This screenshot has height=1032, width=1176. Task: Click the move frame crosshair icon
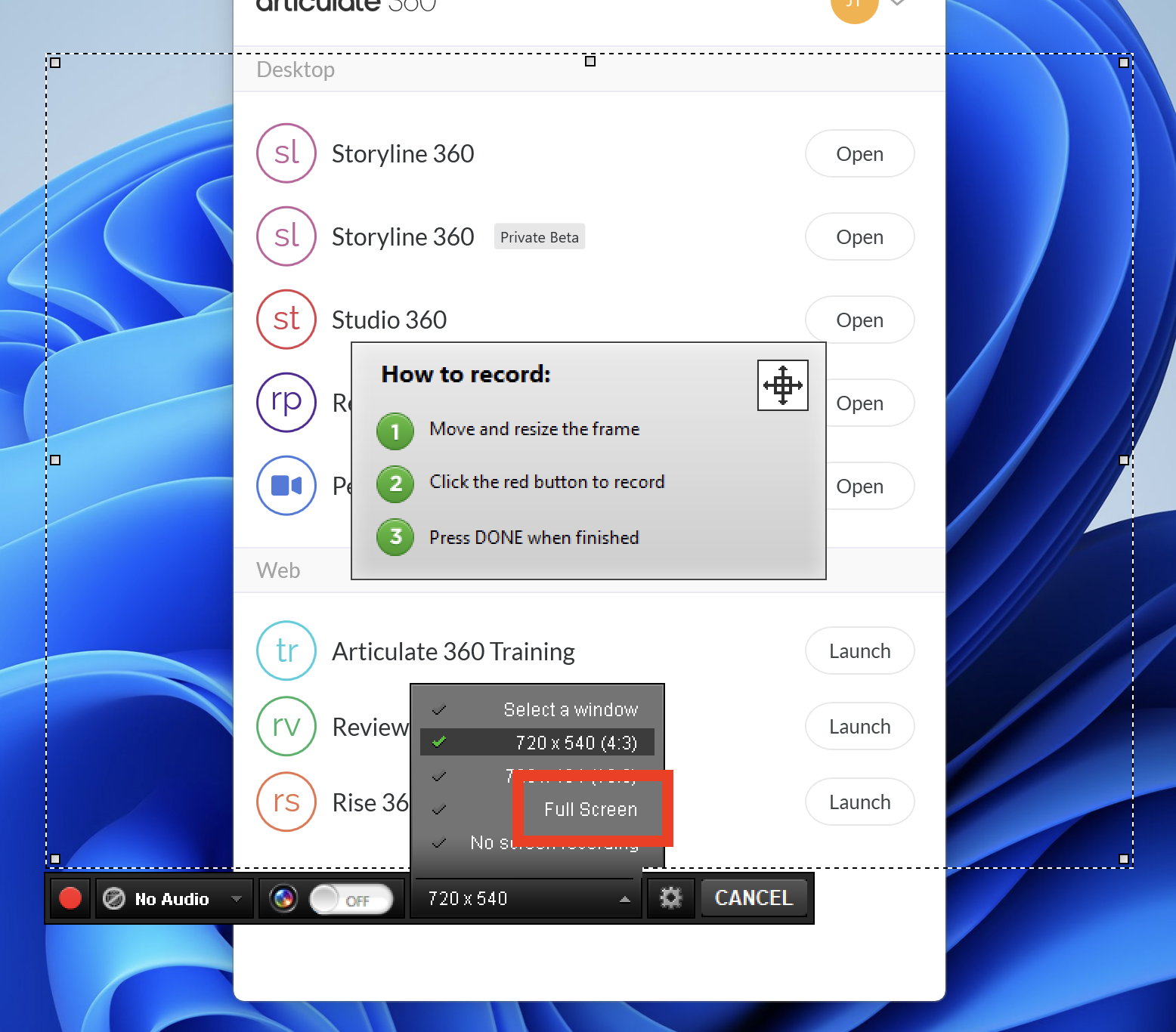783,385
